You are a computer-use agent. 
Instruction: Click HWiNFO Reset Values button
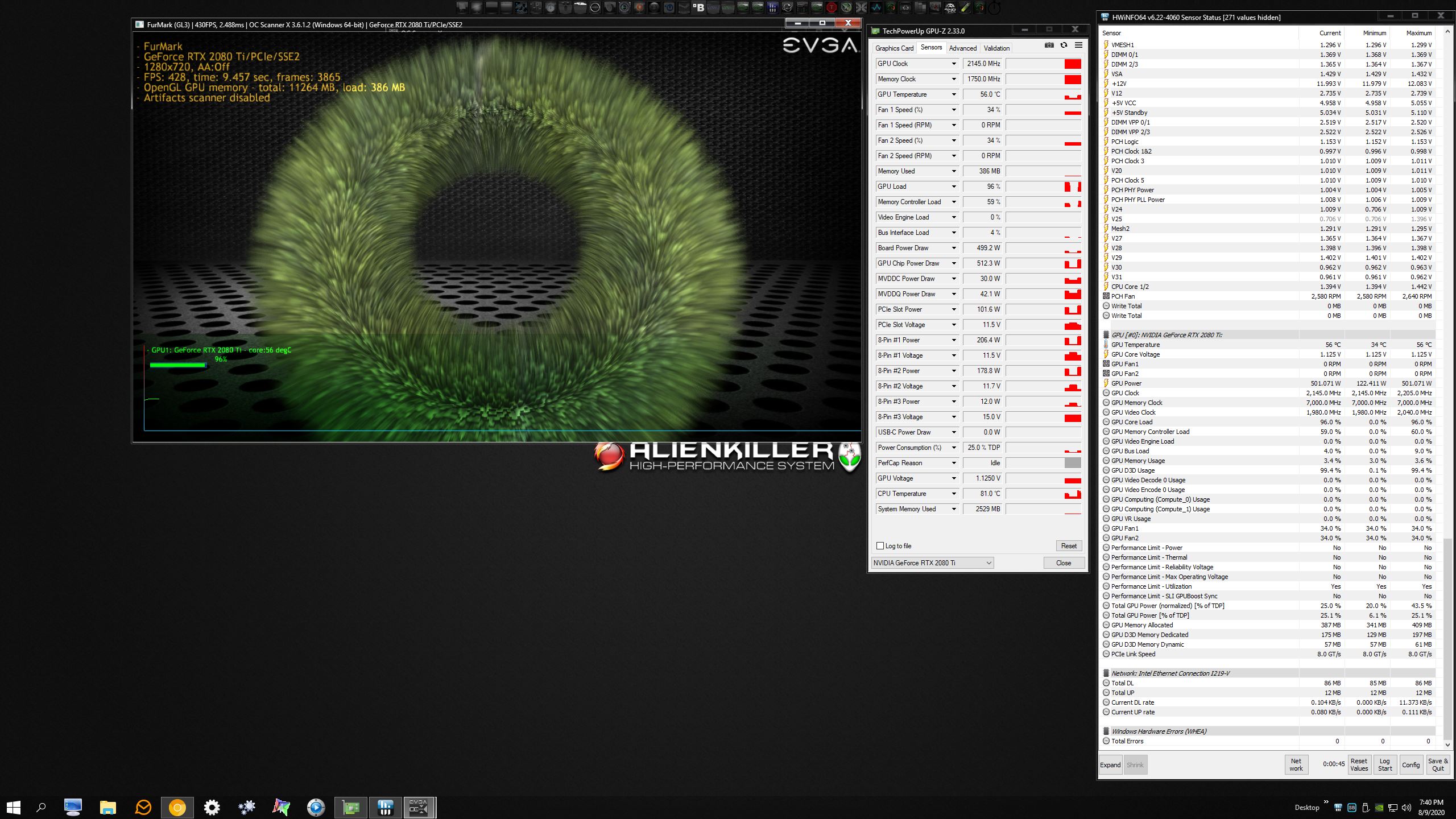point(1359,765)
